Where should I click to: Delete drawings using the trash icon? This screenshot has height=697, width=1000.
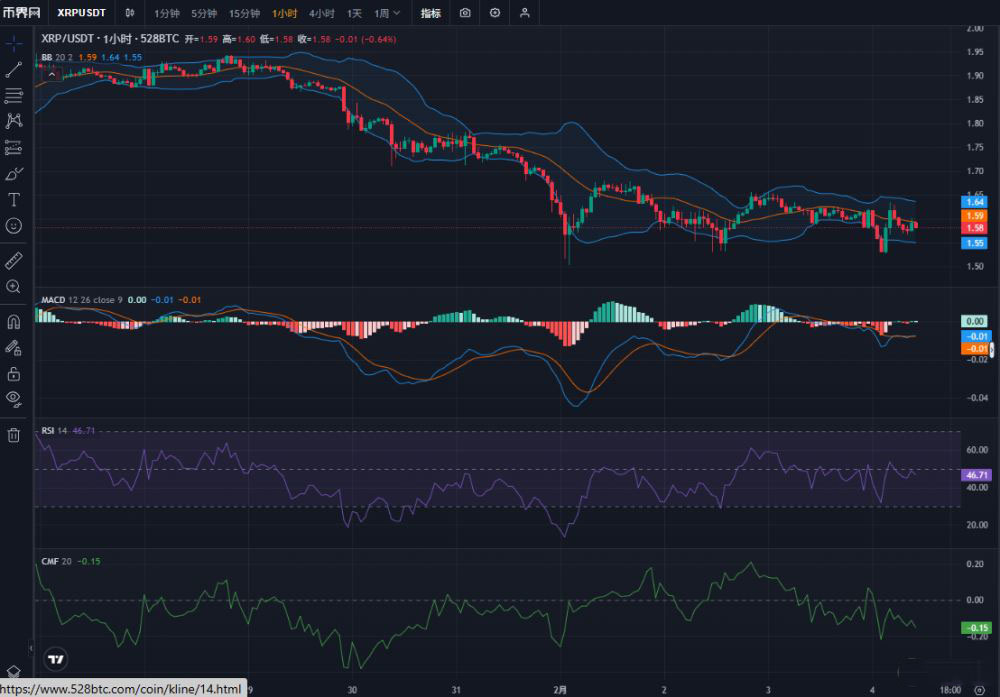click(14, 433)
